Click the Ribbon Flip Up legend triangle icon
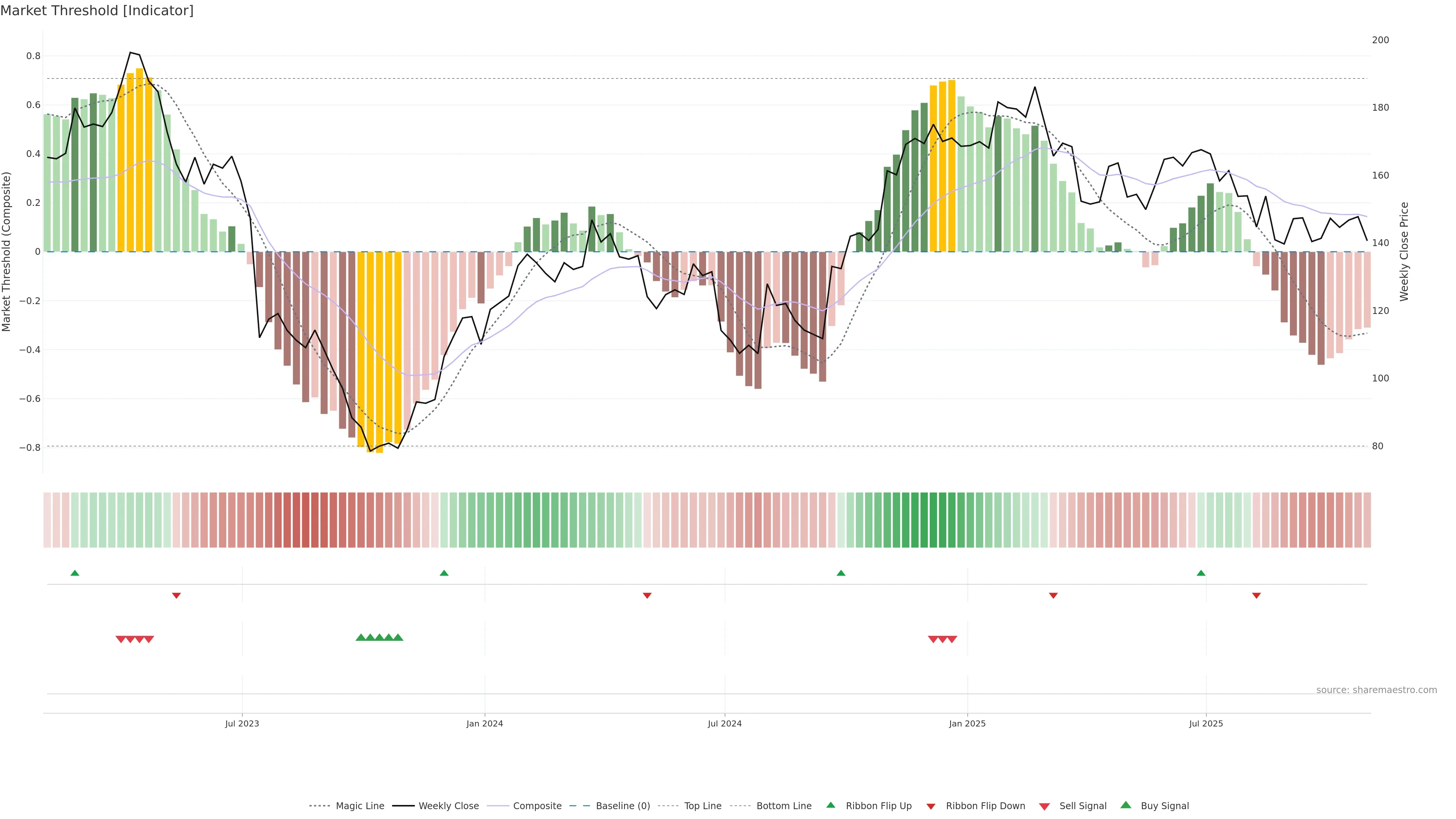Image resolution: width=1456 pixels, height=819 pixels. pyautogui.click(x=830, y=805)
